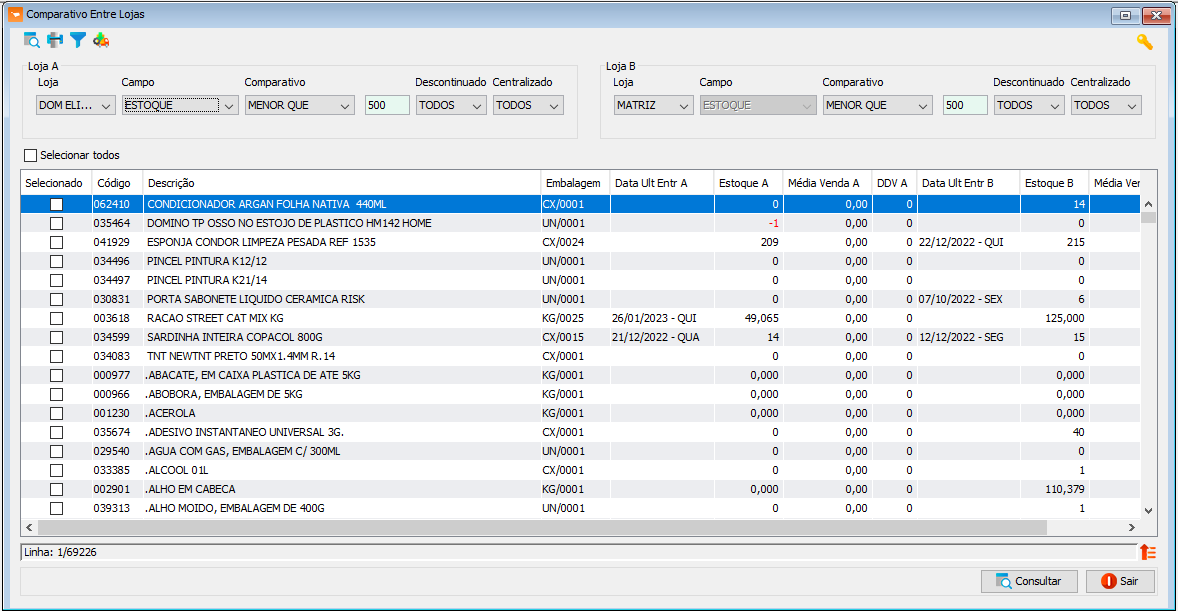Screen dimensions: 1178x613
Task: Click the Código column header
Action: pos(116,183)
